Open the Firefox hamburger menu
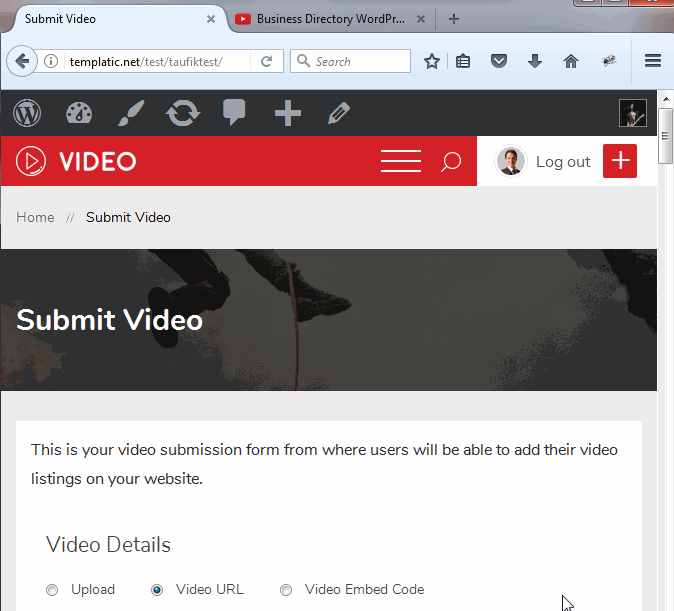The height and width of the screenshot is (611, 674). tap(653, 61)
